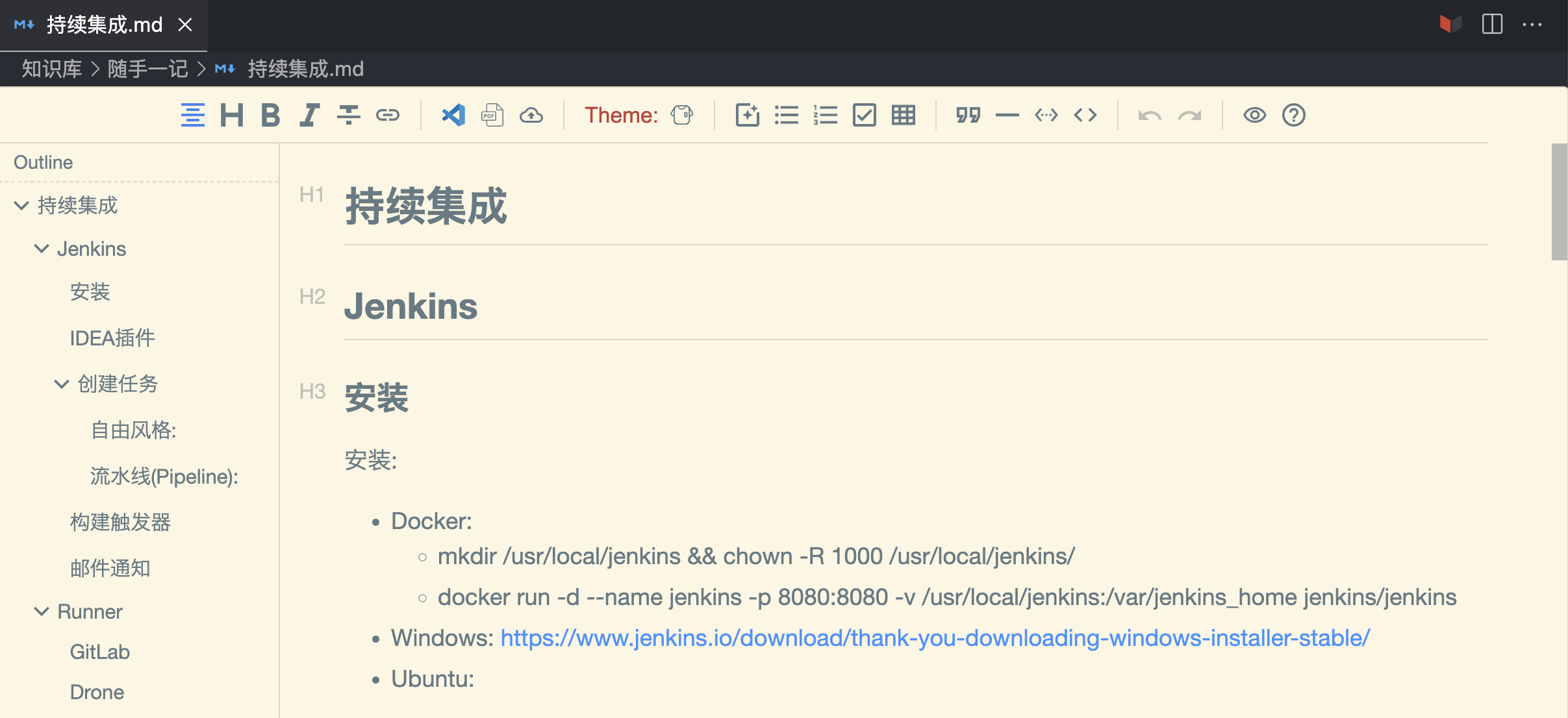Image resolution: width=1568 pixels, height=718 pixels.
Task: Jump to GitLab in outline
Action: click(x=100, y=652)
